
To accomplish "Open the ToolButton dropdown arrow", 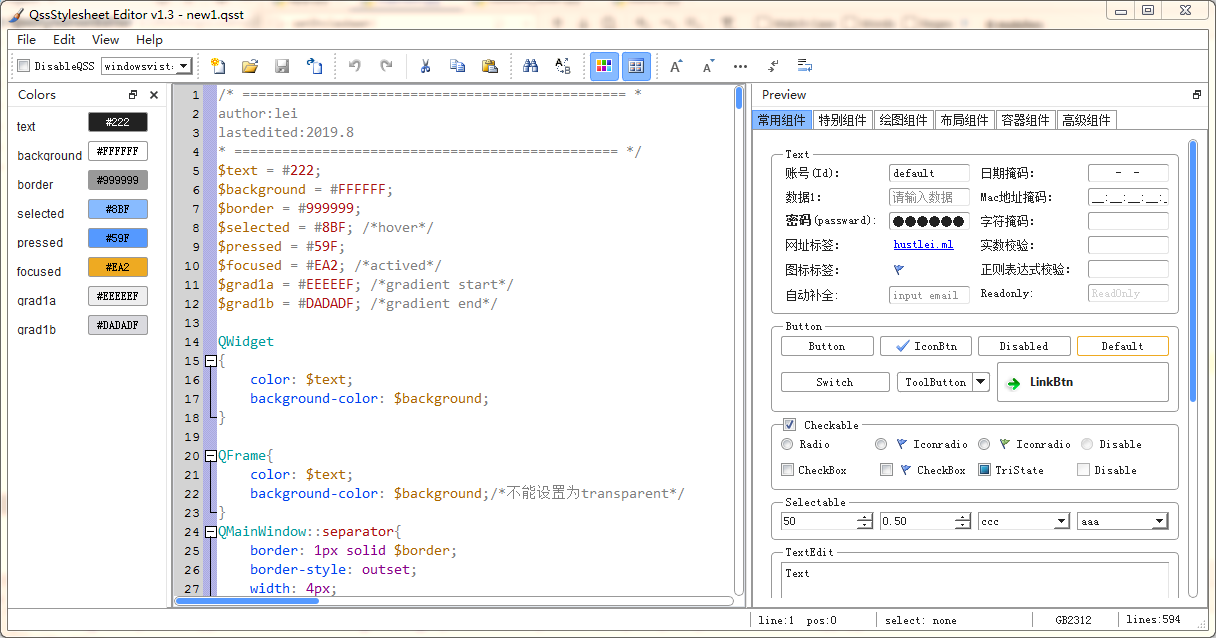I will pyautogui.click(x=981, y=382).
